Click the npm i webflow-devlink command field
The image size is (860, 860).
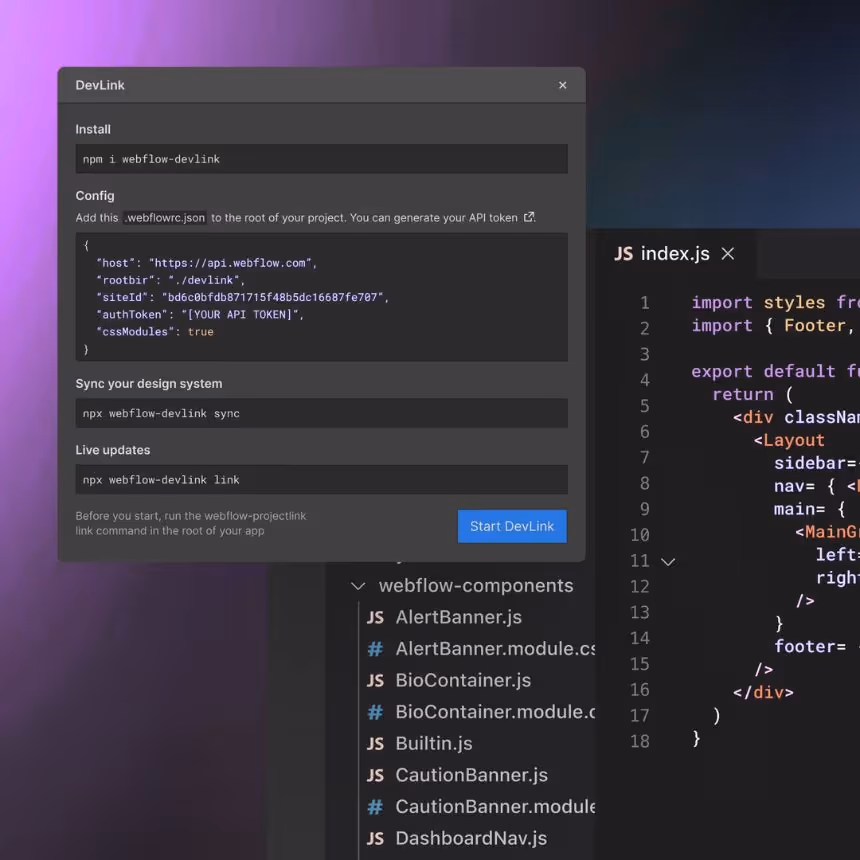(x=321, y=159)
